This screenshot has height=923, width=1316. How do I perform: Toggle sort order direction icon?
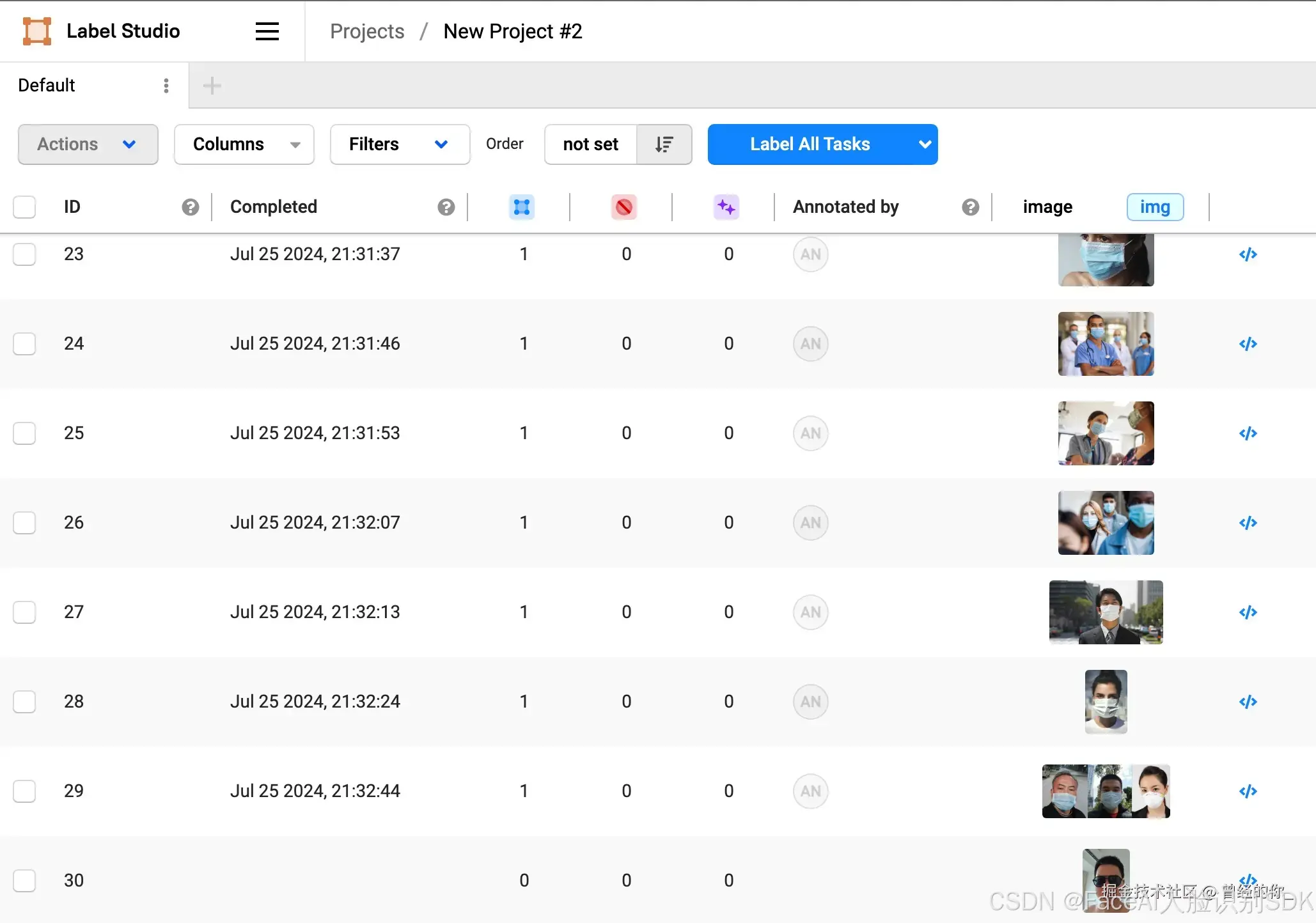[664, 144]
